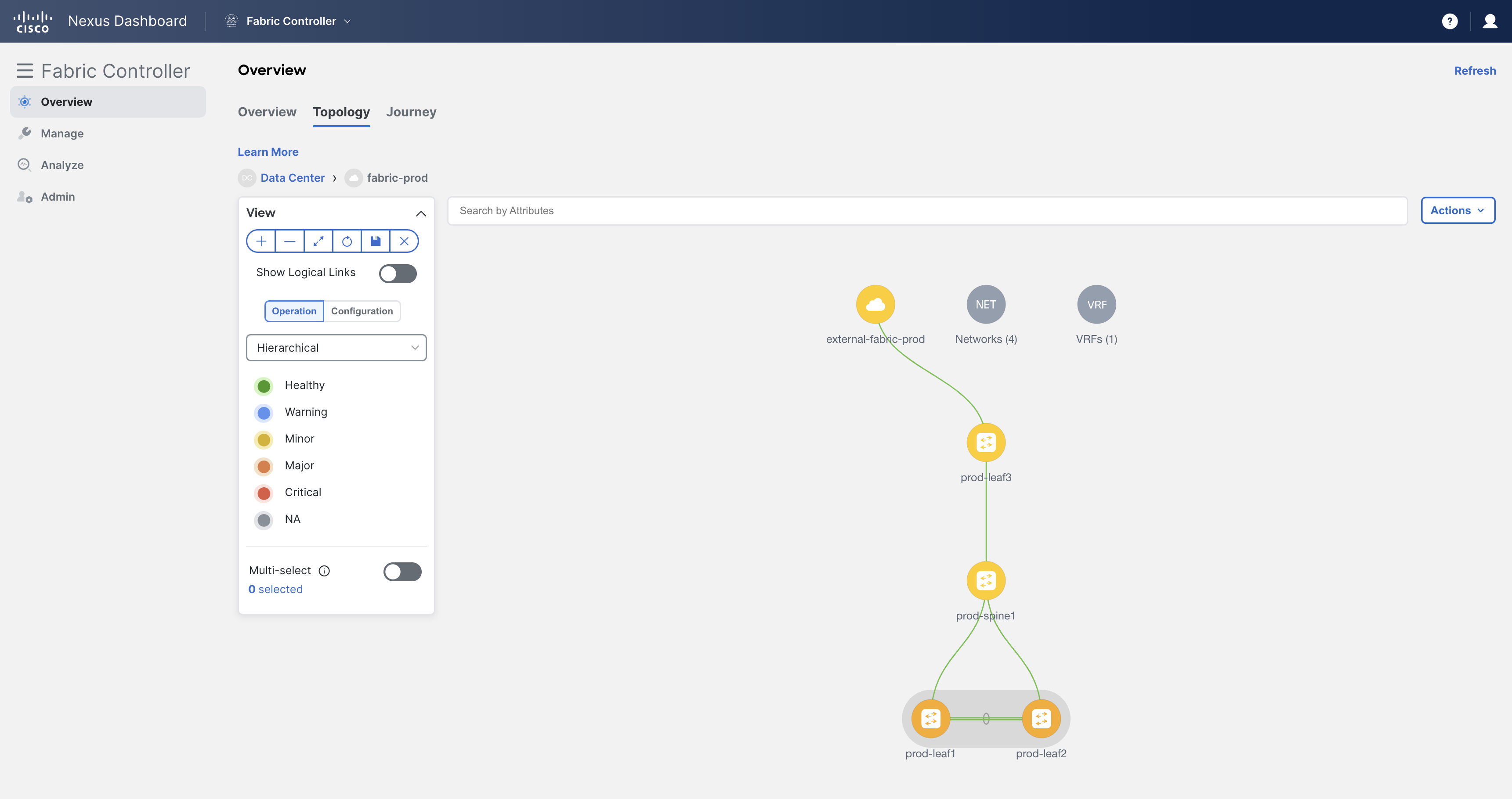Open the help question mark icon
Viewport: 1512px width, 799px height.
(x=1449, y=21)
